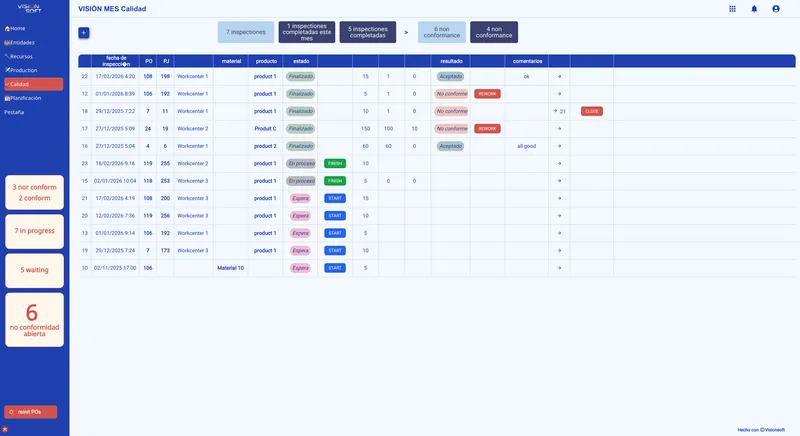
Task: Click START for inspection row 21
Action: 335,198
